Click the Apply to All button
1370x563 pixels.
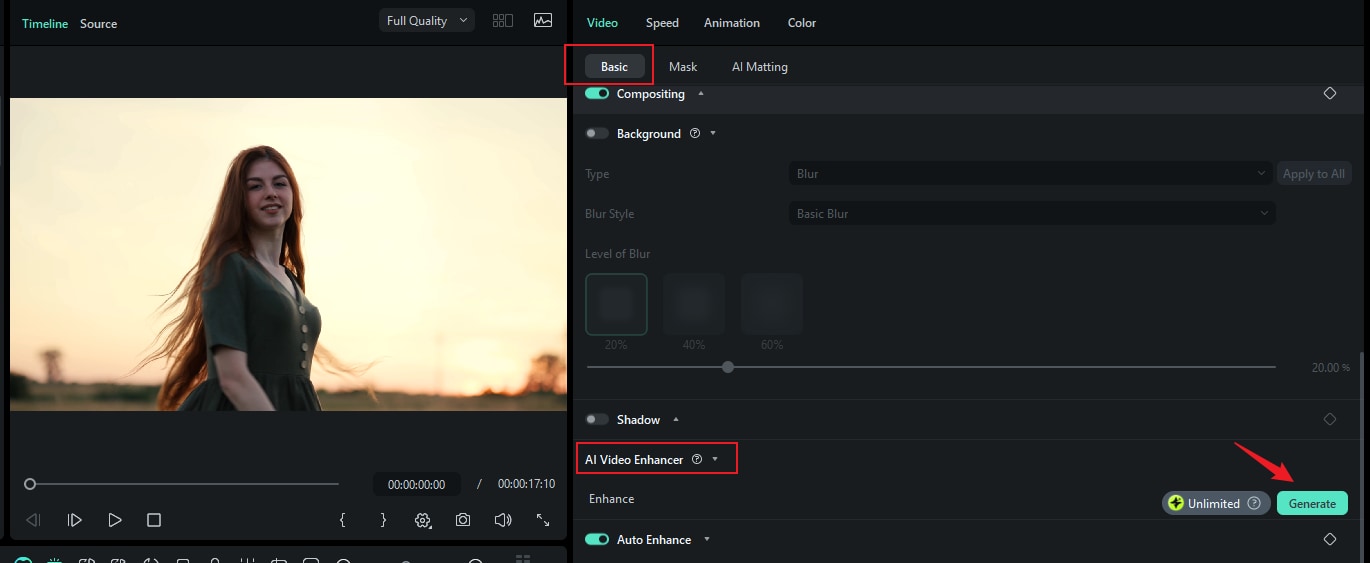[x=1314, y=174]
